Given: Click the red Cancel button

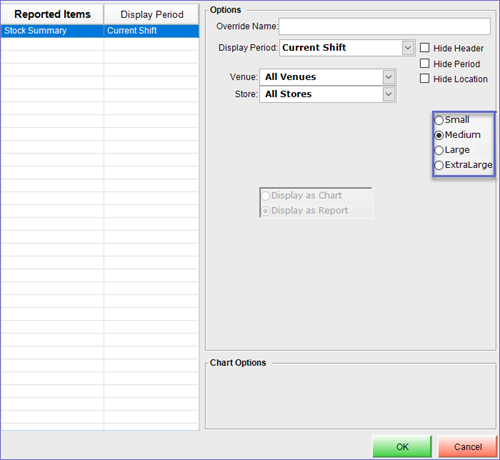Looking at the screenshot, I should tap(468, 446).
